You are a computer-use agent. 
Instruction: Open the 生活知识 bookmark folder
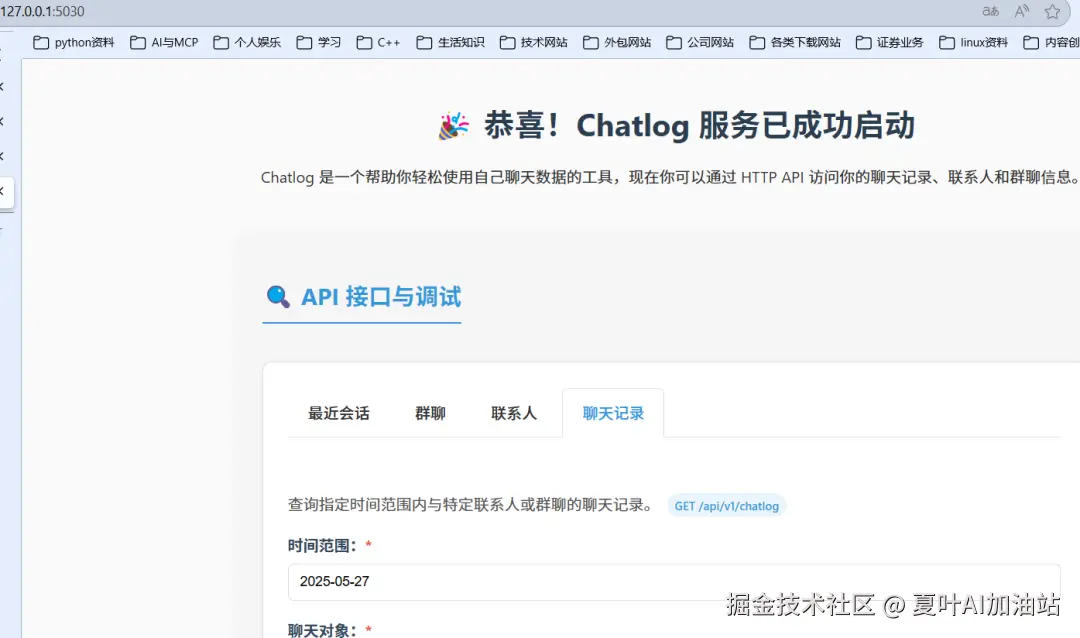[x=450, y=43]
